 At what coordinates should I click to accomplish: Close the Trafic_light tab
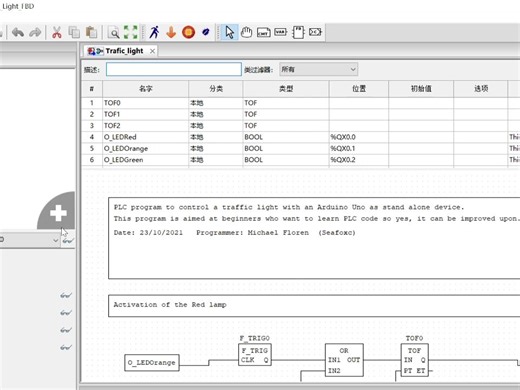[152, 51]
